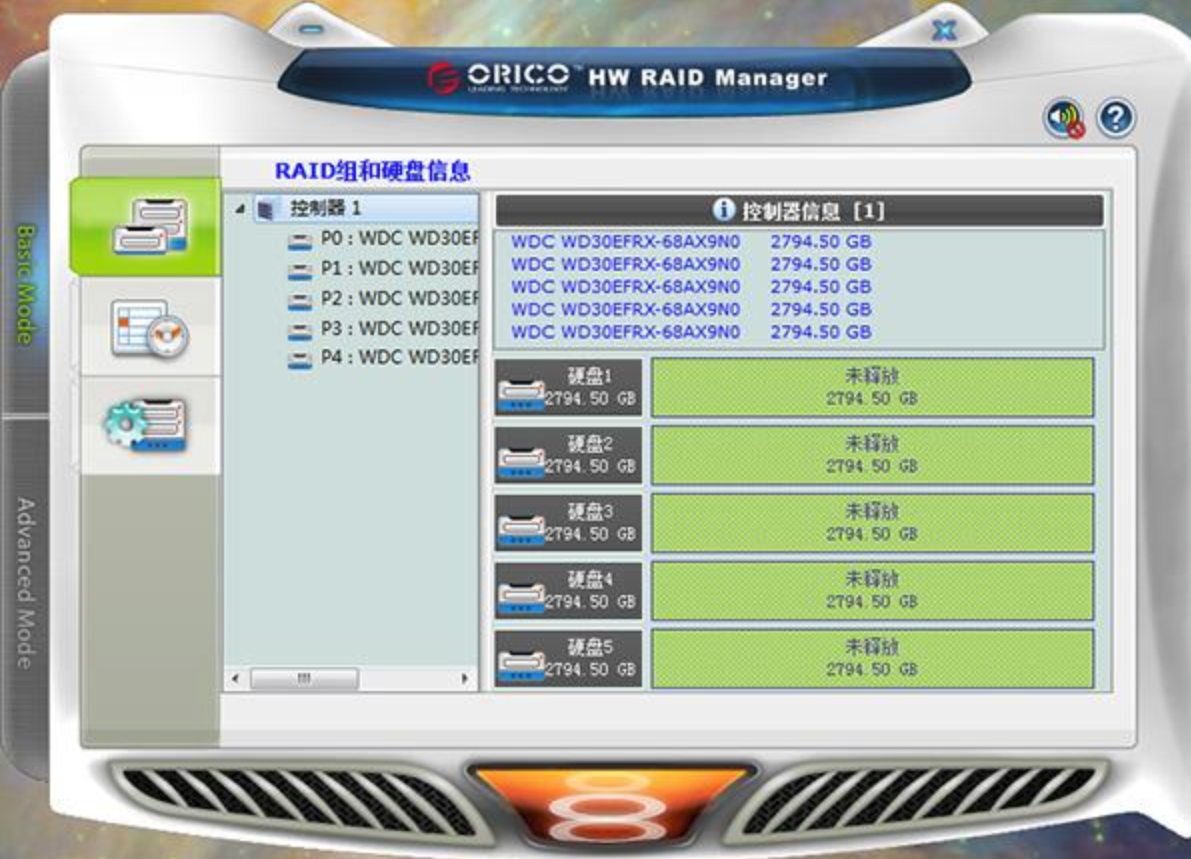Click the P1 drive icon in the tree
Image resolution: width=1191 pixels, height=859 pixels.
300,270
